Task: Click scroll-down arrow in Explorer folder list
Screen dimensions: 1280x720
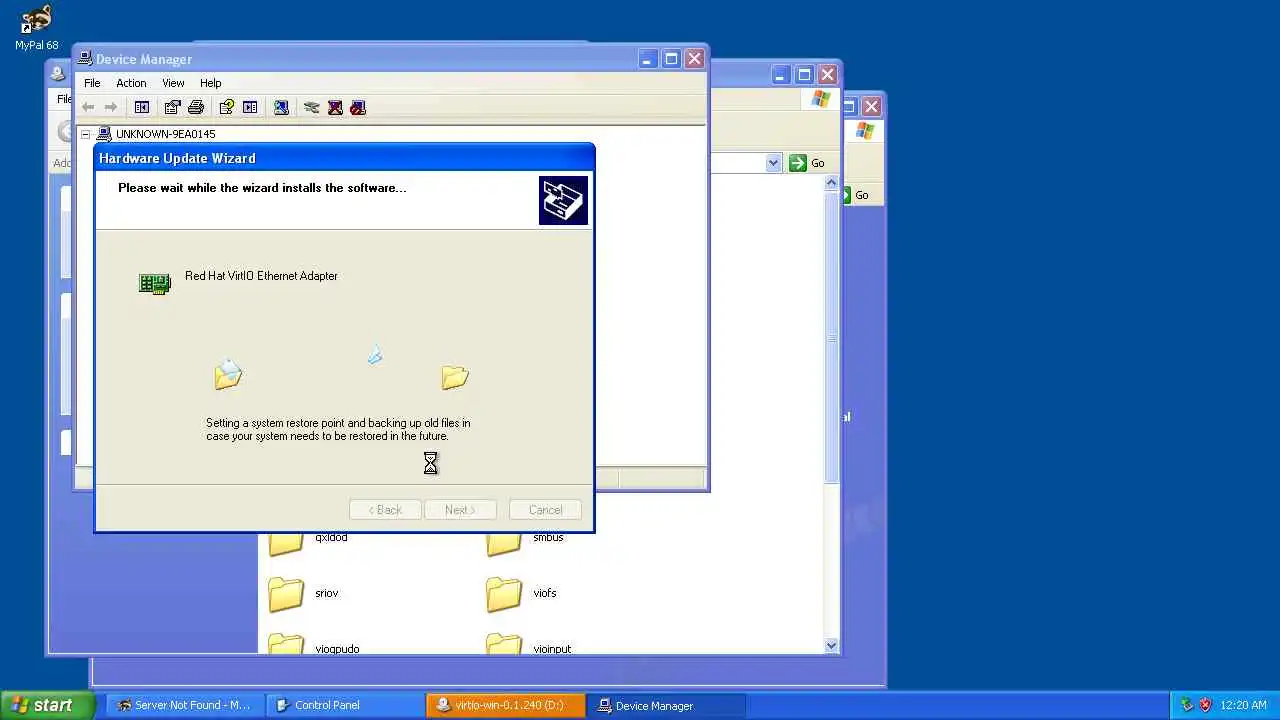Action: [x=831, y=646]
